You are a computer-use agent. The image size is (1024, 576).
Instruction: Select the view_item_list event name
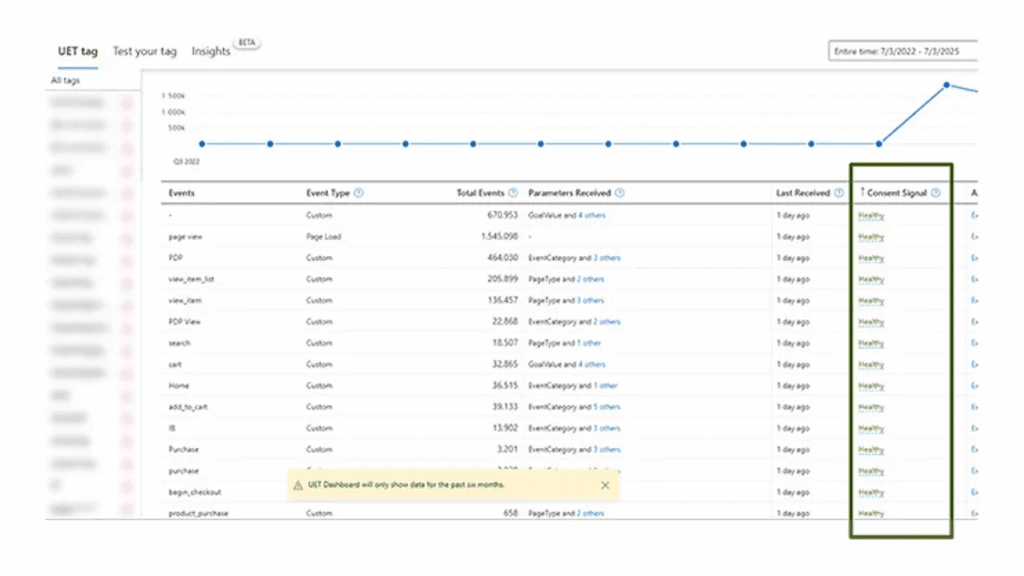click(191, 279)
